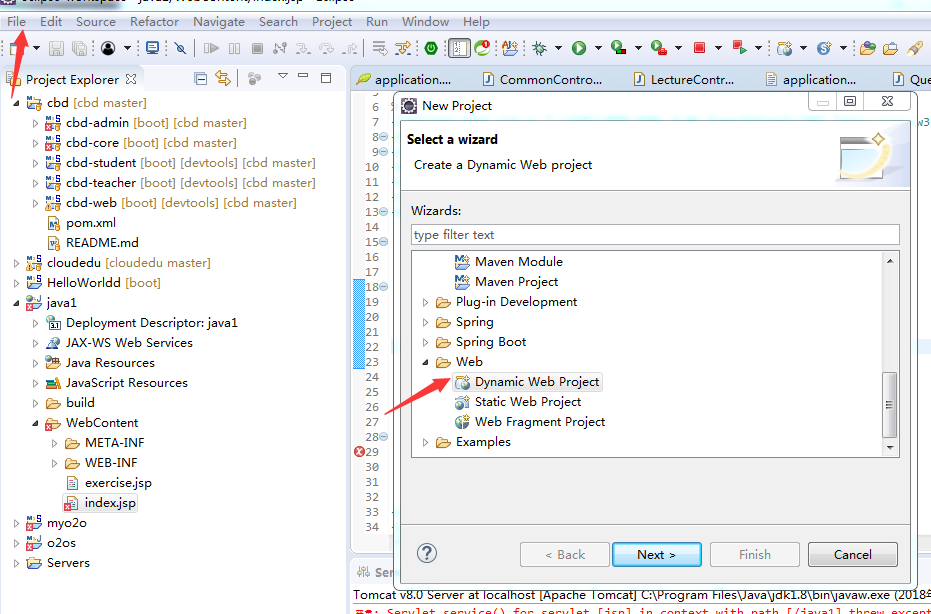
Task: Open the user profile dropdown arrow
Action: click(x=127, y=48)
